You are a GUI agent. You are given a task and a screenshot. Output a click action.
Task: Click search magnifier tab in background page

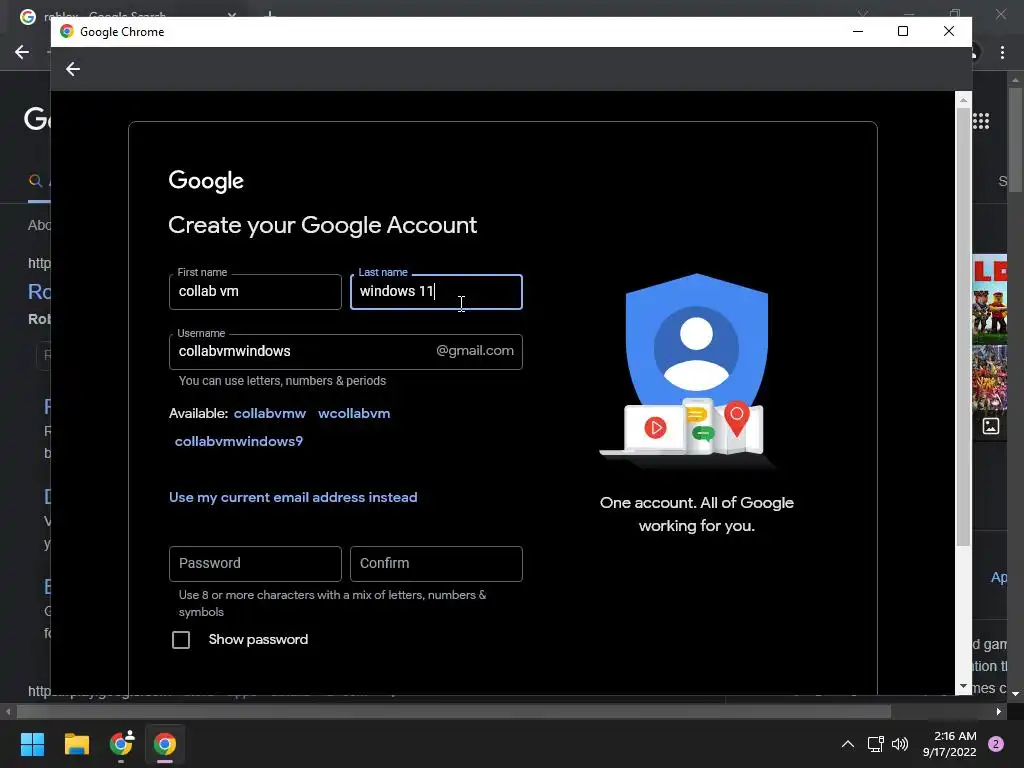click(x=35, y=181)
